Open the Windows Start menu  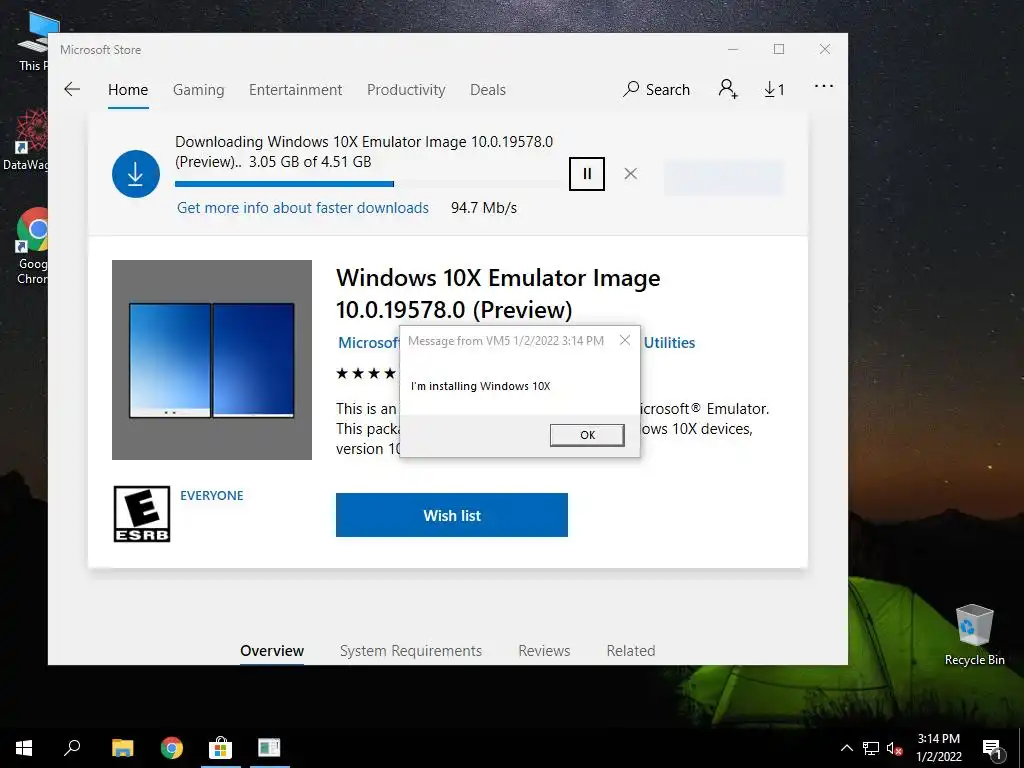(x=24, y=748)
